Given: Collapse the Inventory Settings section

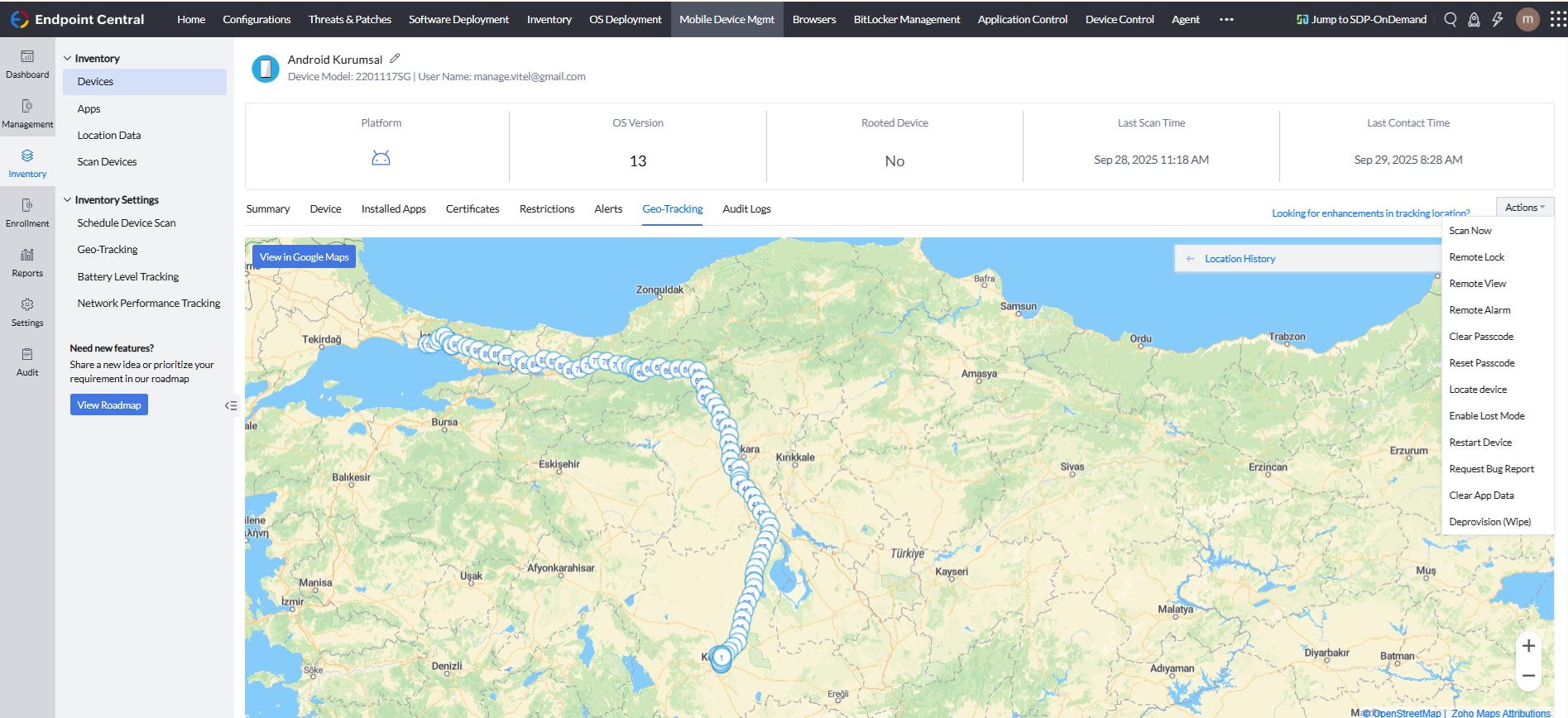Looking at the screenshot, I should click(x=68, y=200).
